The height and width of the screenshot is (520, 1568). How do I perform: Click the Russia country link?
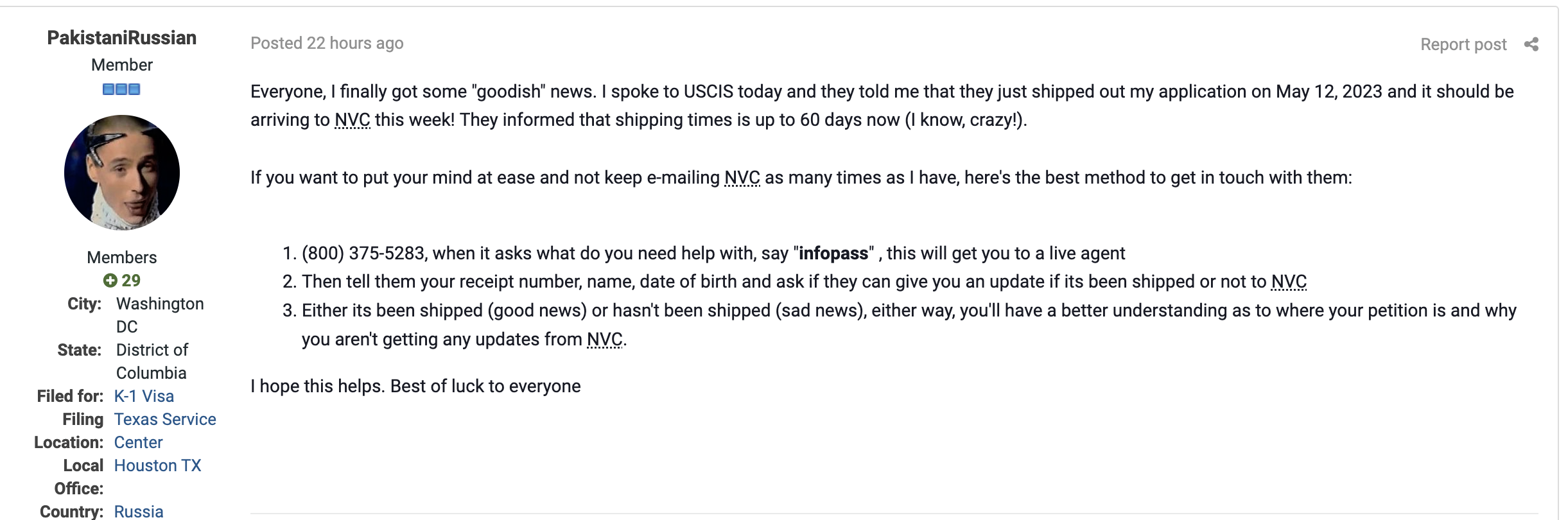click(x=139, y=512)
